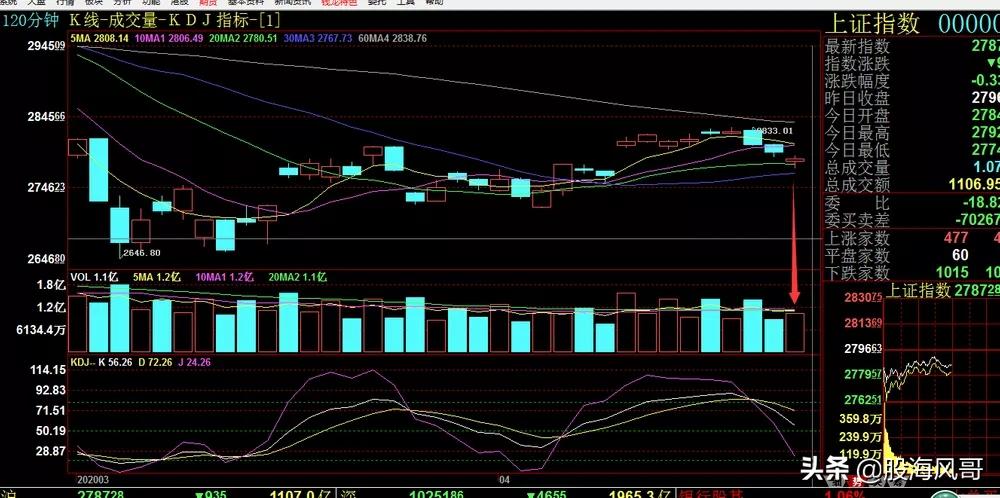This screenshot has width=1000, height=498.
Task: Click the 114.15 KDJ axis value
Action: (48, 370)
